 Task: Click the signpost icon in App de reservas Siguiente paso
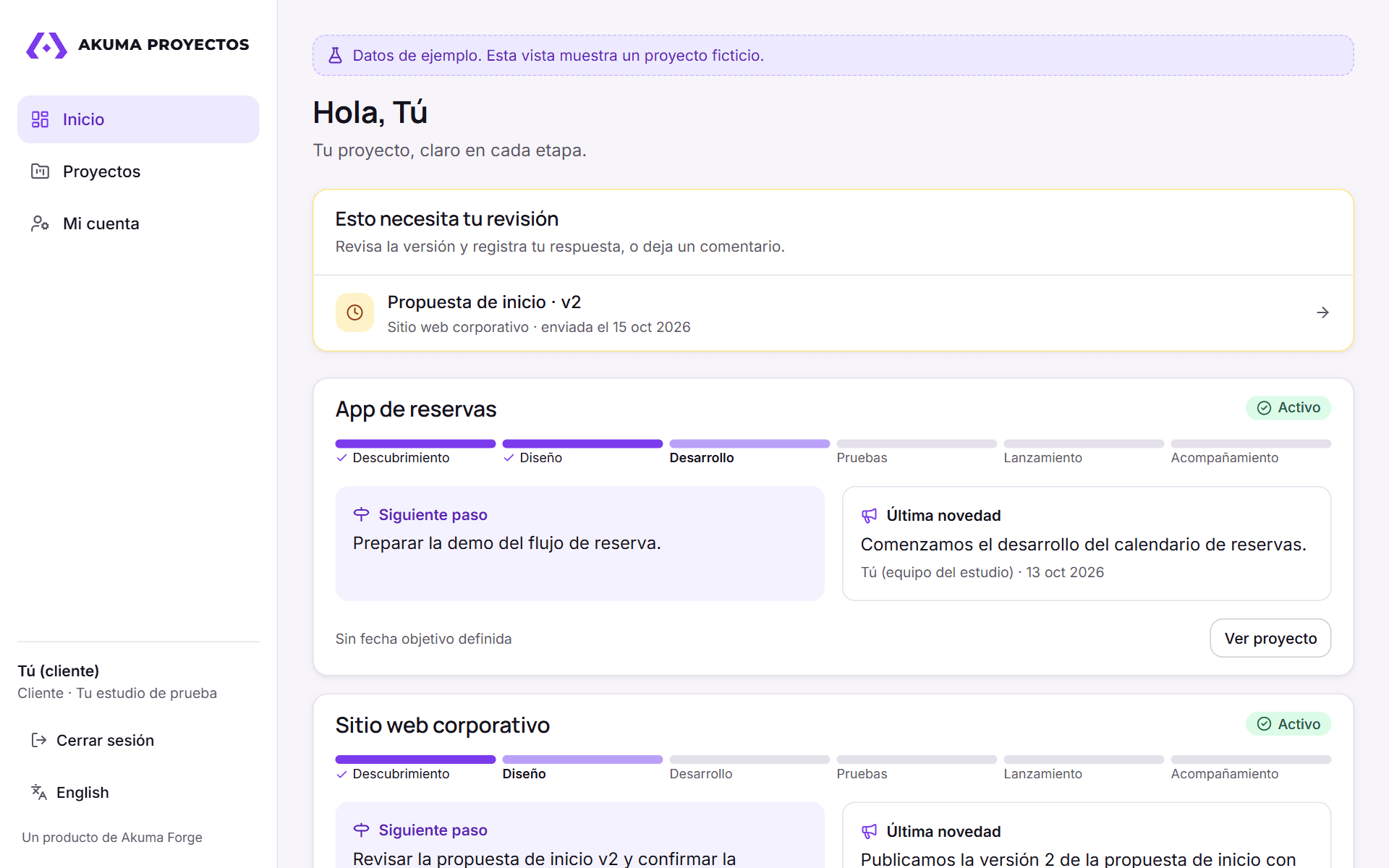point(361,514)
